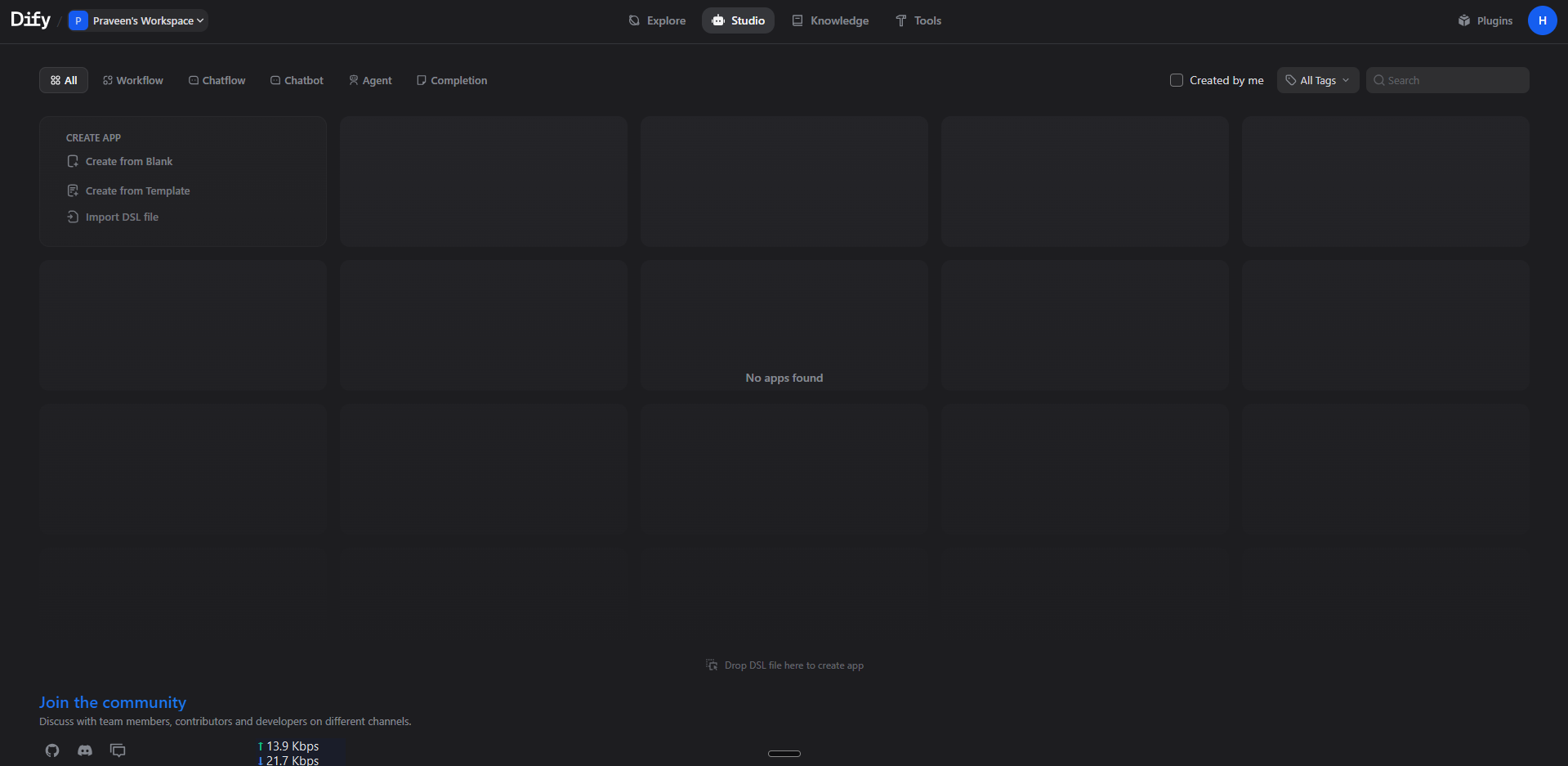1568x766 pixels.
Task: Open the Explore section icon
Action: 633,20
